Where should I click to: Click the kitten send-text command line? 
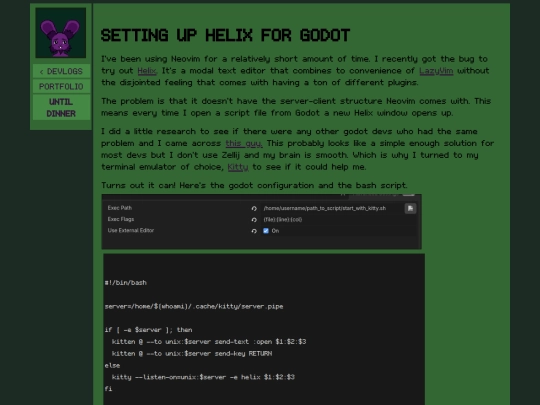point(209,342)
